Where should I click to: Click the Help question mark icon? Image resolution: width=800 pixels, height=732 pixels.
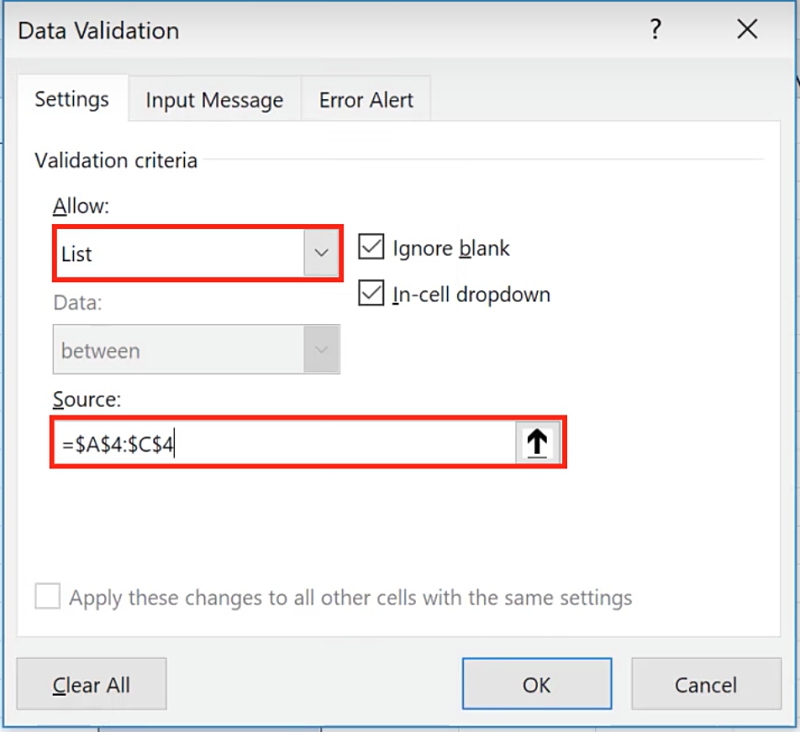(x=655, y=30)
